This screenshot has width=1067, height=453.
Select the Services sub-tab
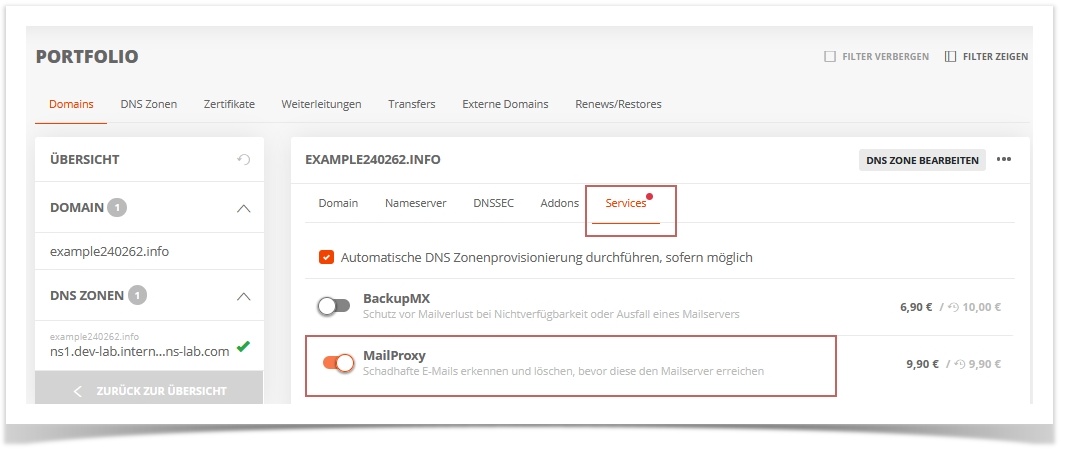626,203
